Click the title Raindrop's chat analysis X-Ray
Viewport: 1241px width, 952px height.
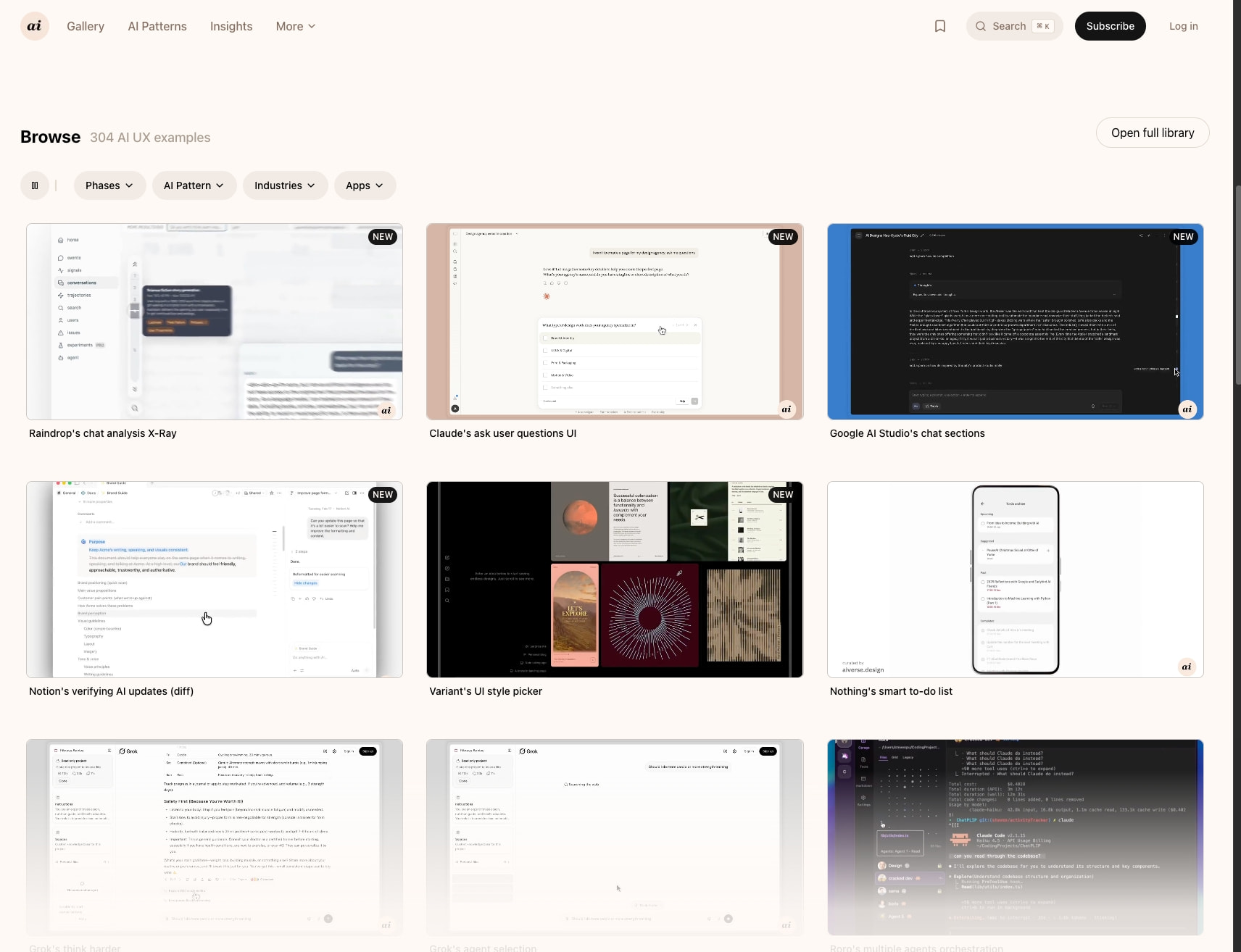pos(103,433)
